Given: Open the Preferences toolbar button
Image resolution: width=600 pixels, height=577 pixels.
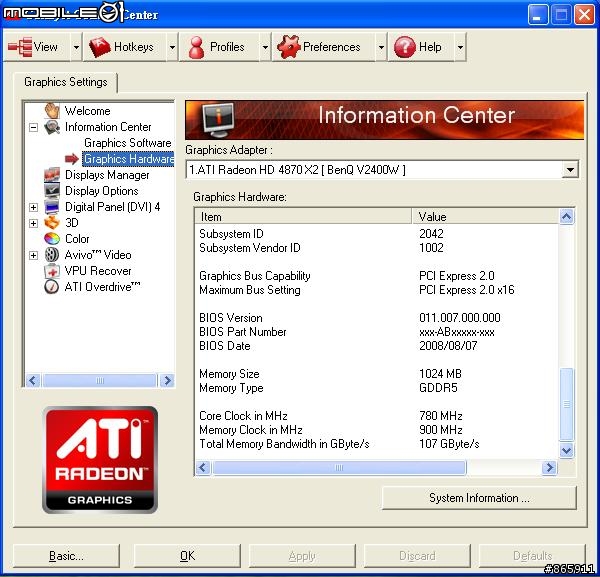Looking at the screenshot, I should click(324, 47).
